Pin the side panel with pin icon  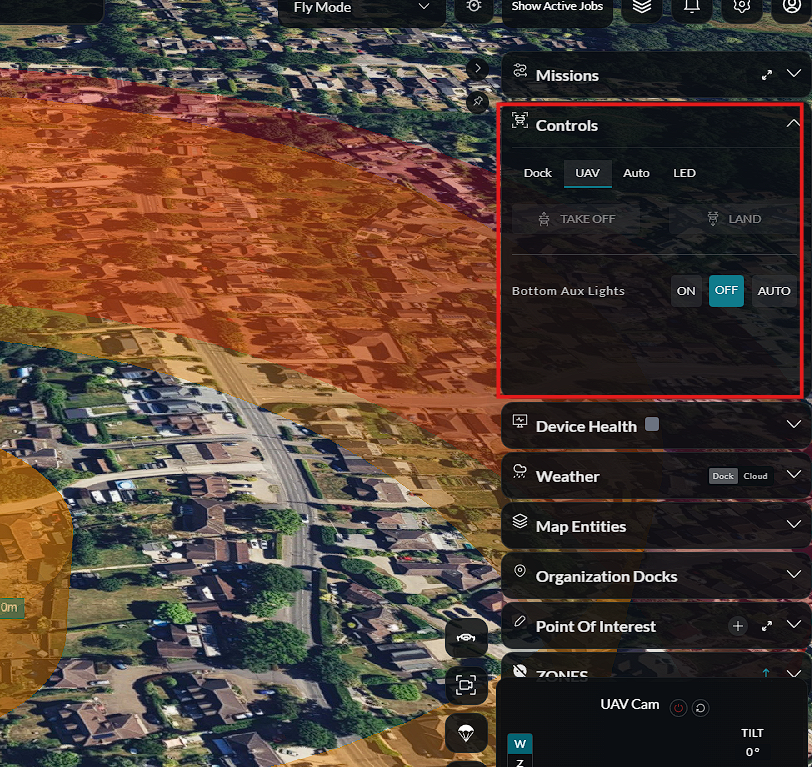(477, 102)
